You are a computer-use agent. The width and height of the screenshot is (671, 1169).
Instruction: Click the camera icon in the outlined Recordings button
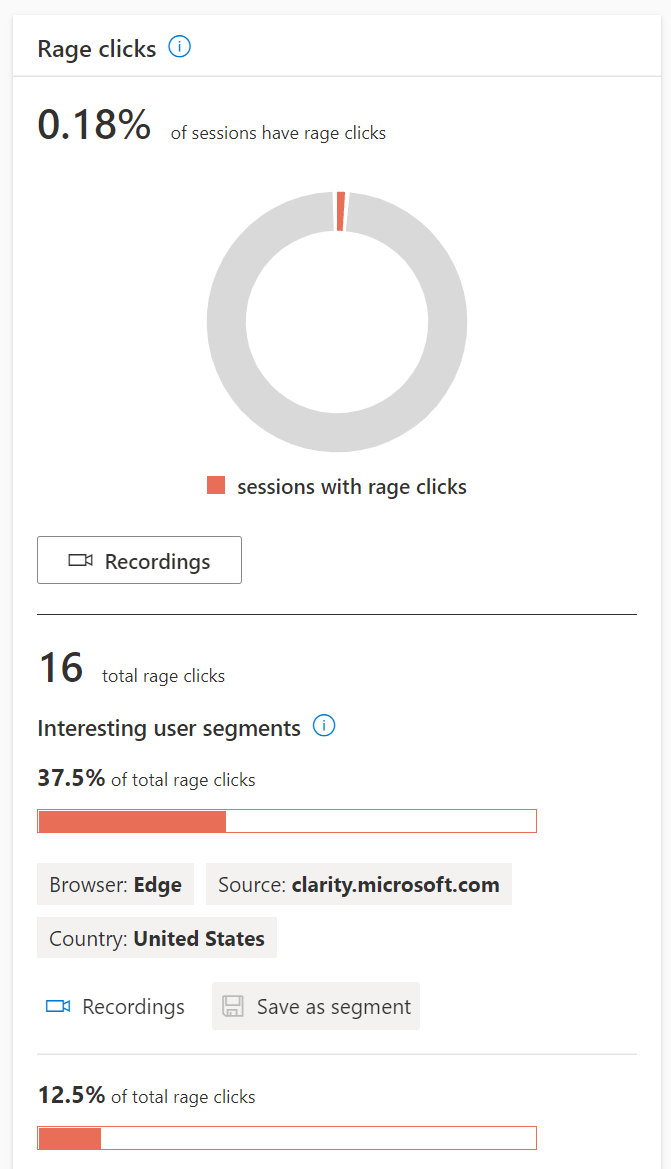[x=81, y=561]
